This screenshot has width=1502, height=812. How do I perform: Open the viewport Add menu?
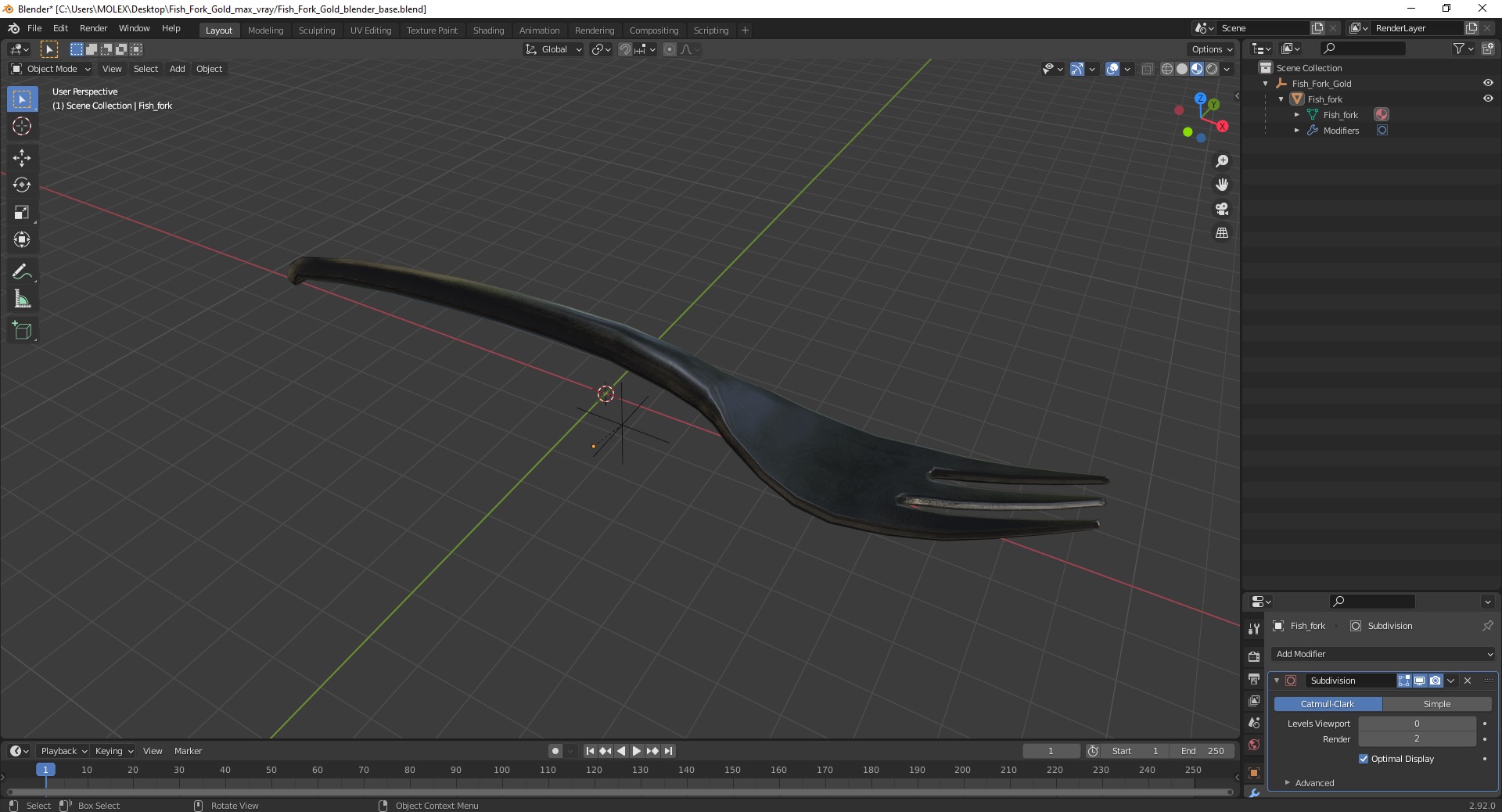pos(178,69)
